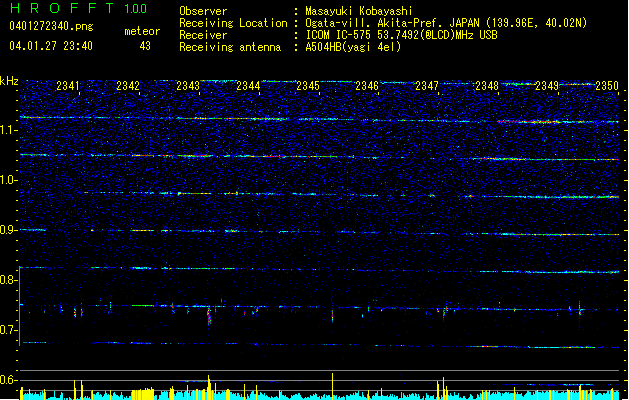
Task: Click the 0.8 frequency axis label
Action: coord(8,280)
